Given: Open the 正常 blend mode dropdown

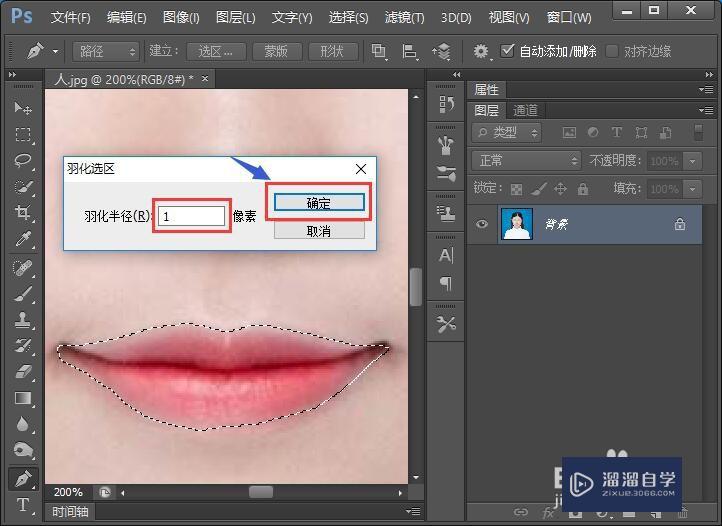Looking at the screenshot, I should [x=526, y=161].
